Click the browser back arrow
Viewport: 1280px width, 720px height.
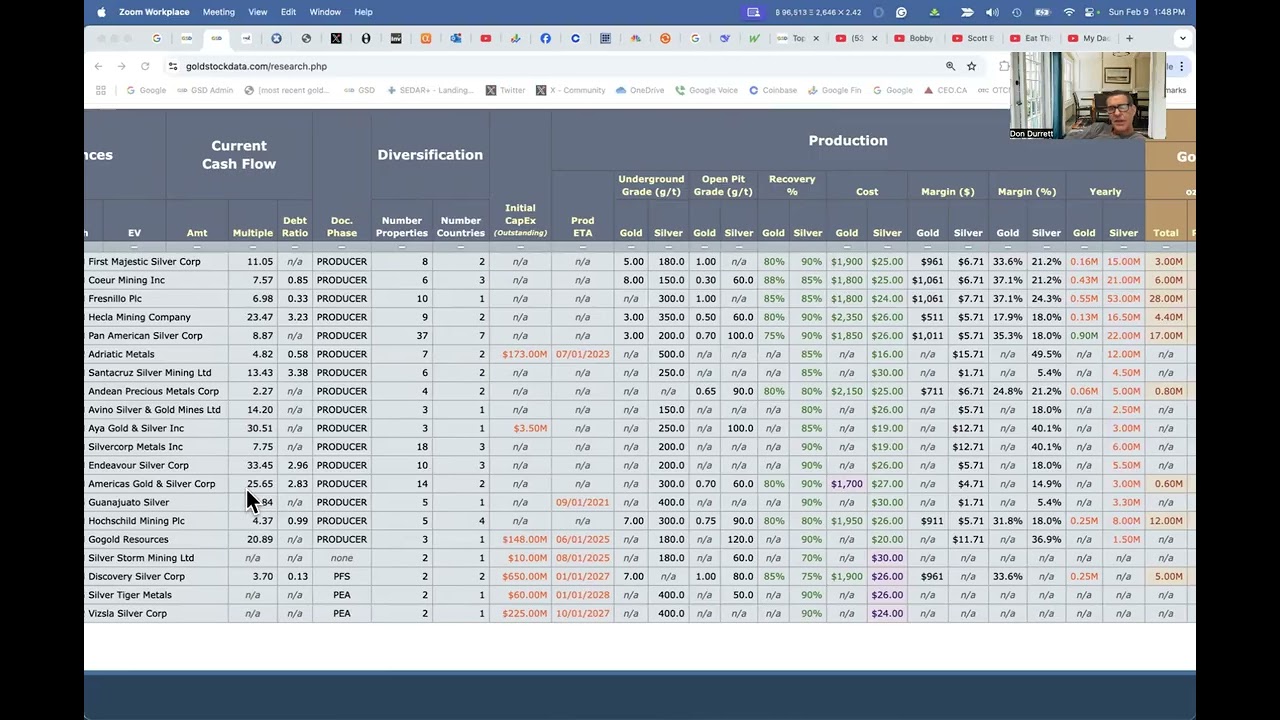(x=98, y=66)
